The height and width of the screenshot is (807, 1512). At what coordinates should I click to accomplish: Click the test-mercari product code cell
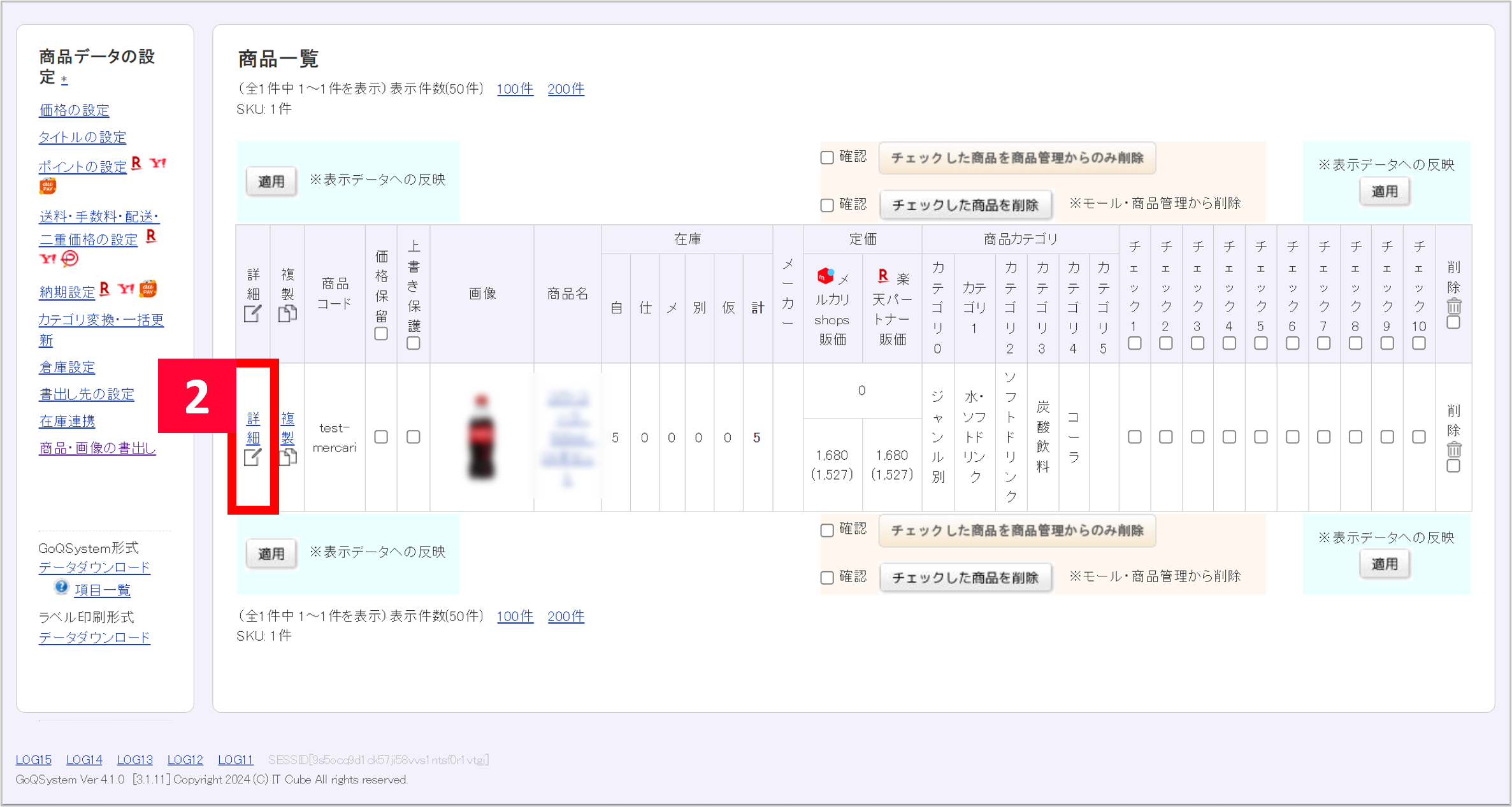[x=335, y=438]
